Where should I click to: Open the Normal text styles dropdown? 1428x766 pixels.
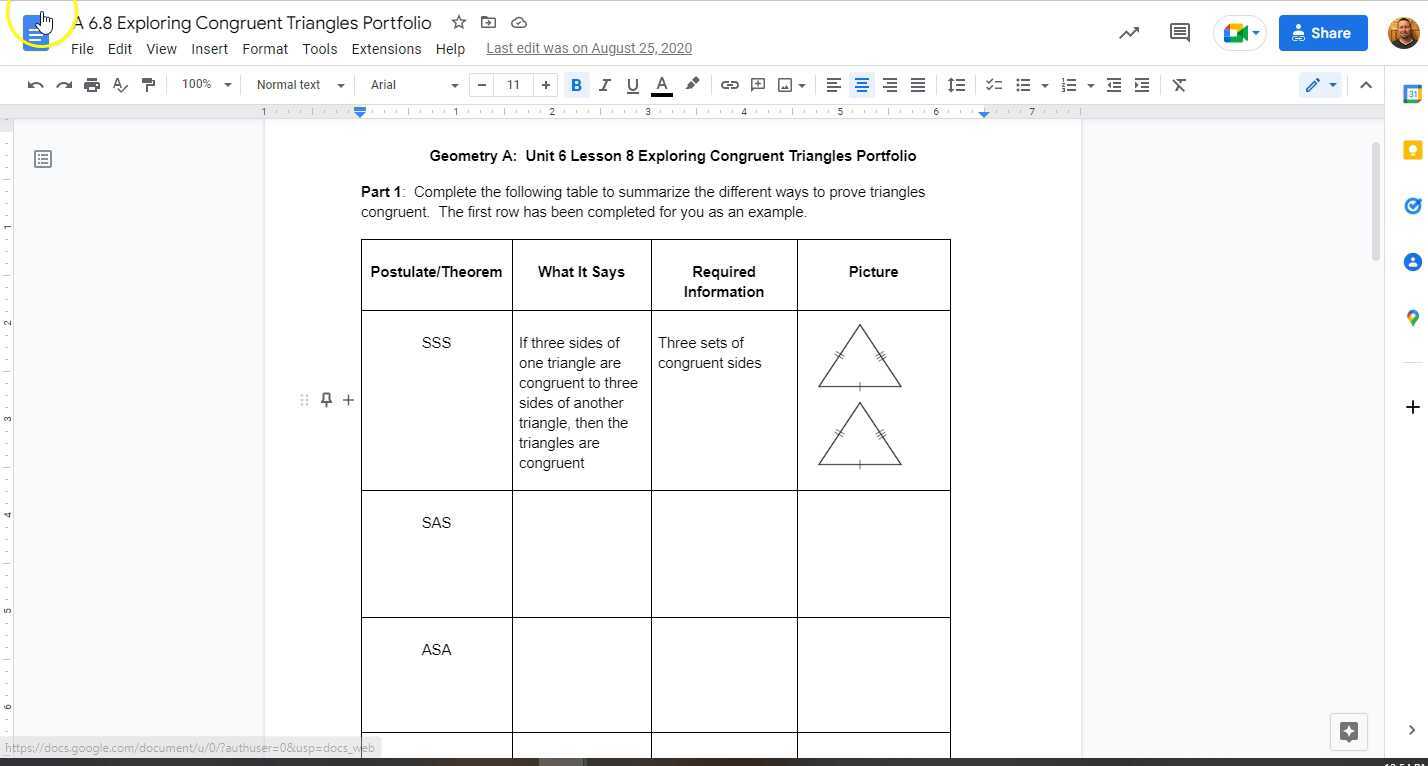[300, 85]
